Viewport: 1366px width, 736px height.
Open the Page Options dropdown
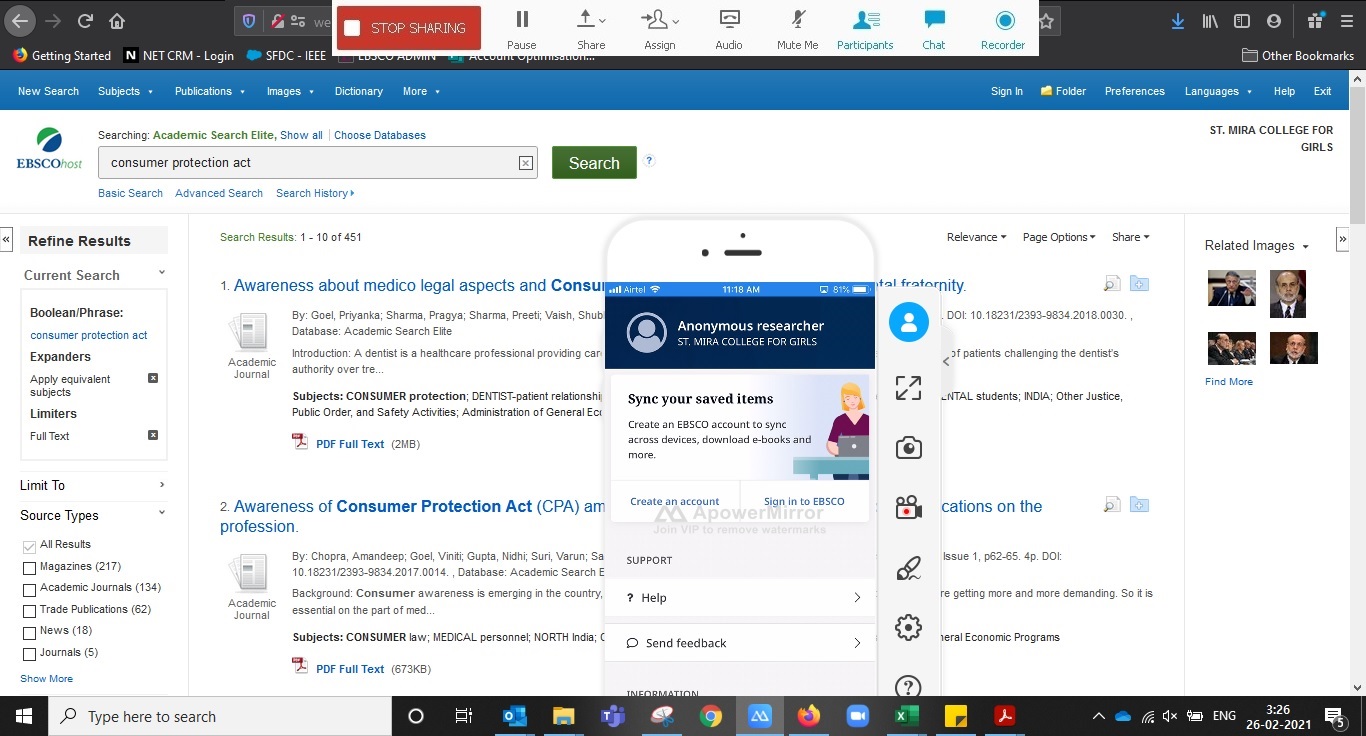point(1058,237)
